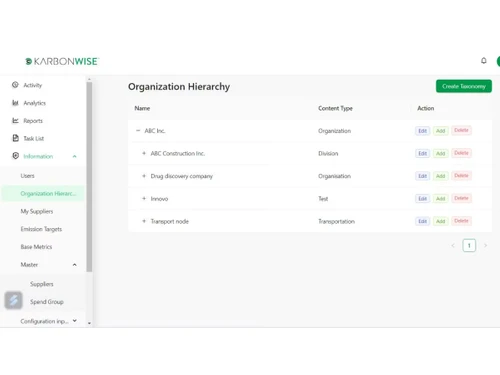Edit the Innovo entry
This screenshot has height=375, width=500.
(x=422, y=199)
